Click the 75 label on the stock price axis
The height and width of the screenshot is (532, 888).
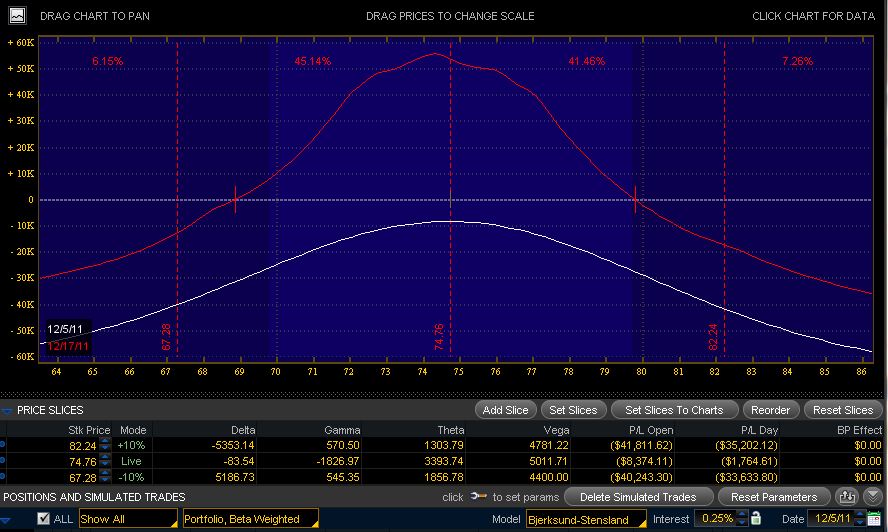coord(458,372)
